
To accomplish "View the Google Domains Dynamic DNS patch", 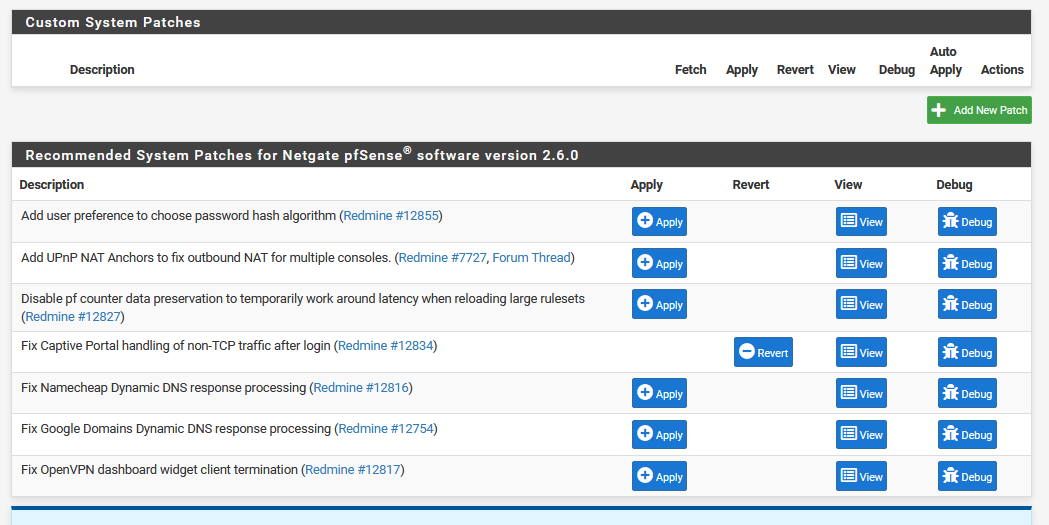I will coord(861,435).
